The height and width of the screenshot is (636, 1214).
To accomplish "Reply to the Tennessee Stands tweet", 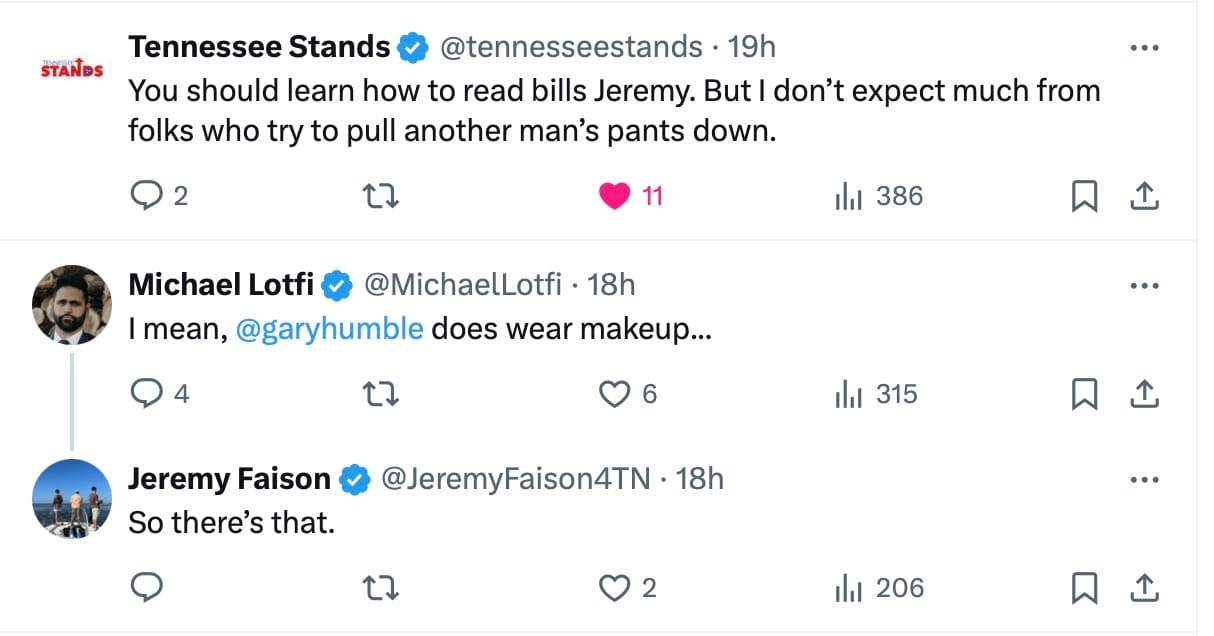I will 147,197.
